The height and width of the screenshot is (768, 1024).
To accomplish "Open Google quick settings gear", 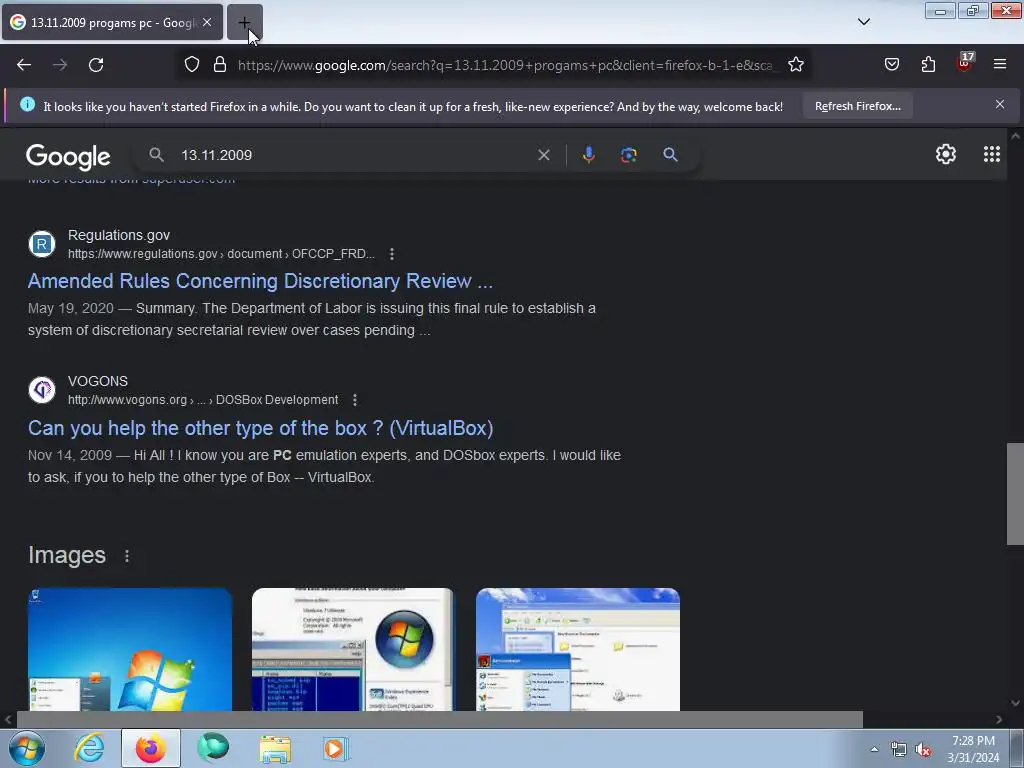I will (946, 154).
